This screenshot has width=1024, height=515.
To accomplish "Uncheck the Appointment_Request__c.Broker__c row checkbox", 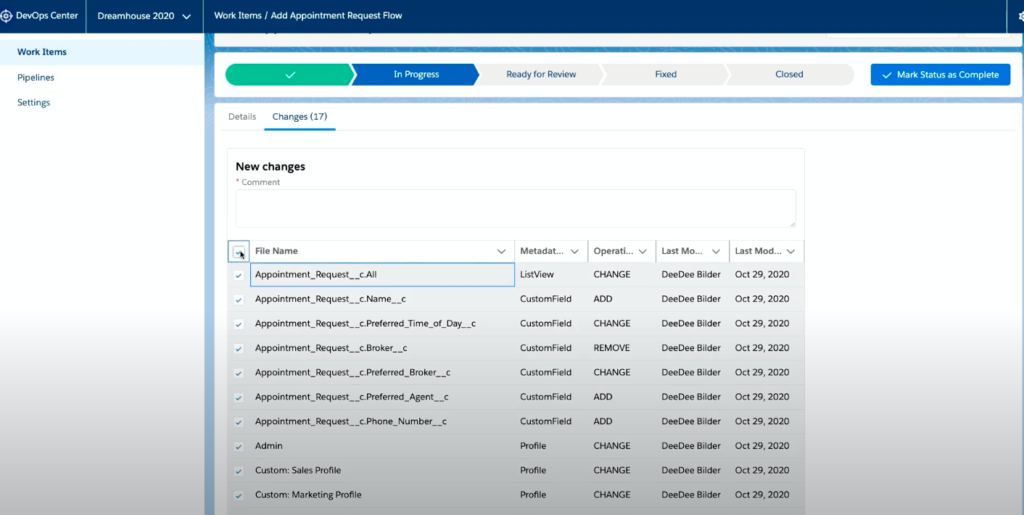I will 238,349.
